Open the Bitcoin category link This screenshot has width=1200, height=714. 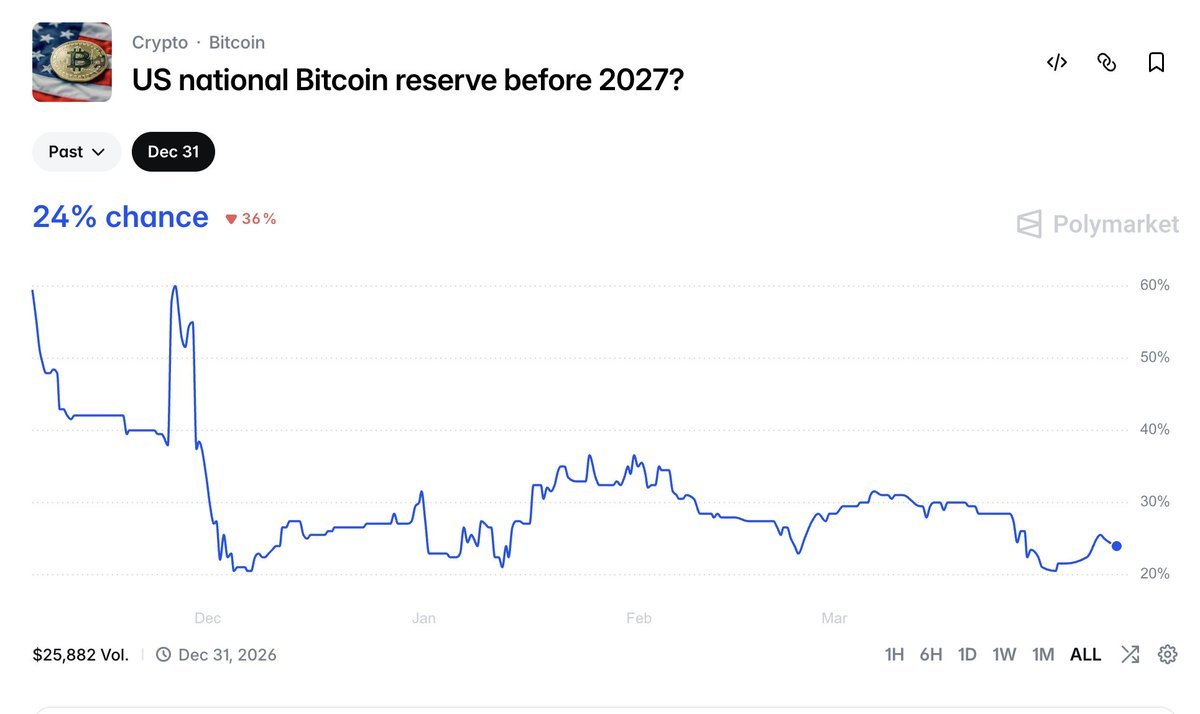tap(237, 42)
